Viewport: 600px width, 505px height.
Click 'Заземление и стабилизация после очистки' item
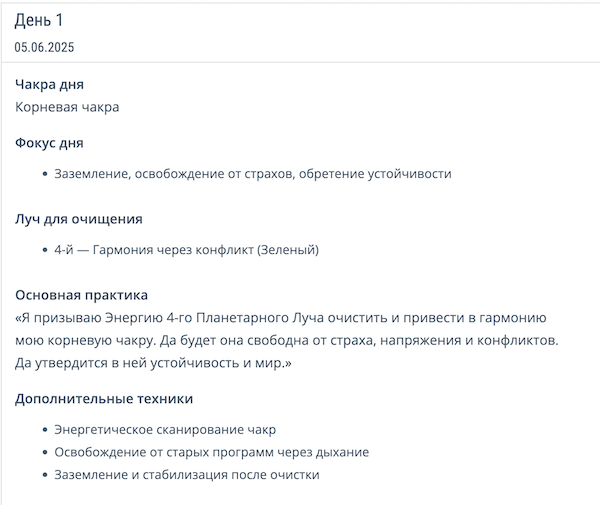[x=187, y=475]
